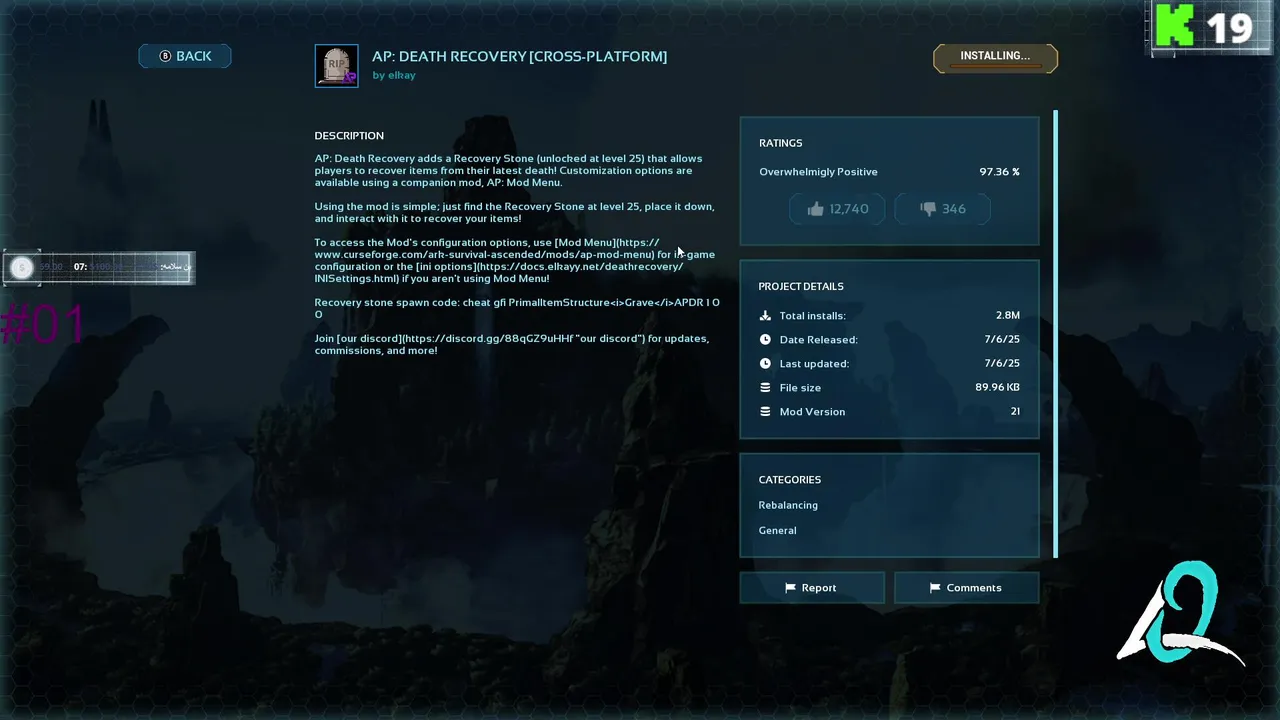Open the Death Recovery mod tombstone thumbnail
Image resolution: width=1280 pixels, height=720 pixels.
[x=336, y=66]
